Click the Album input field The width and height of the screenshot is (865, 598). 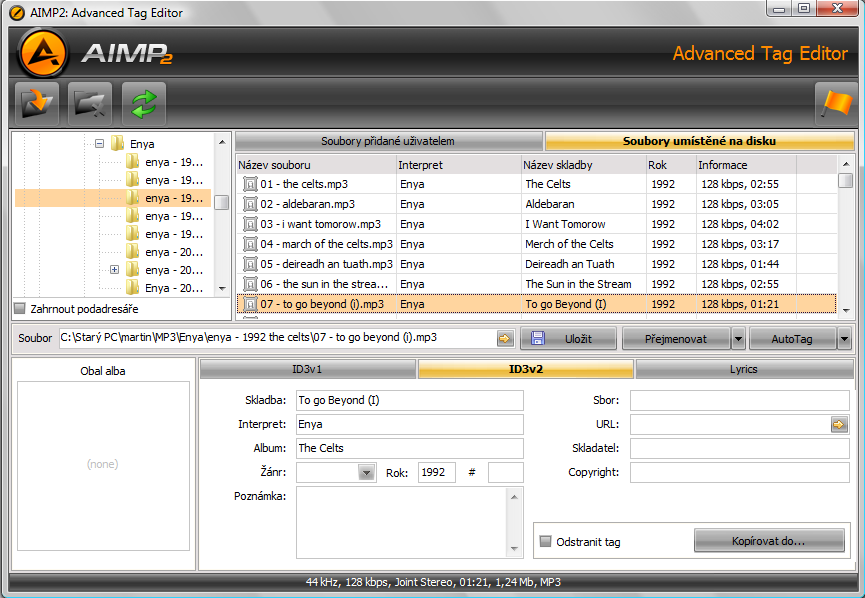point(409,448)
